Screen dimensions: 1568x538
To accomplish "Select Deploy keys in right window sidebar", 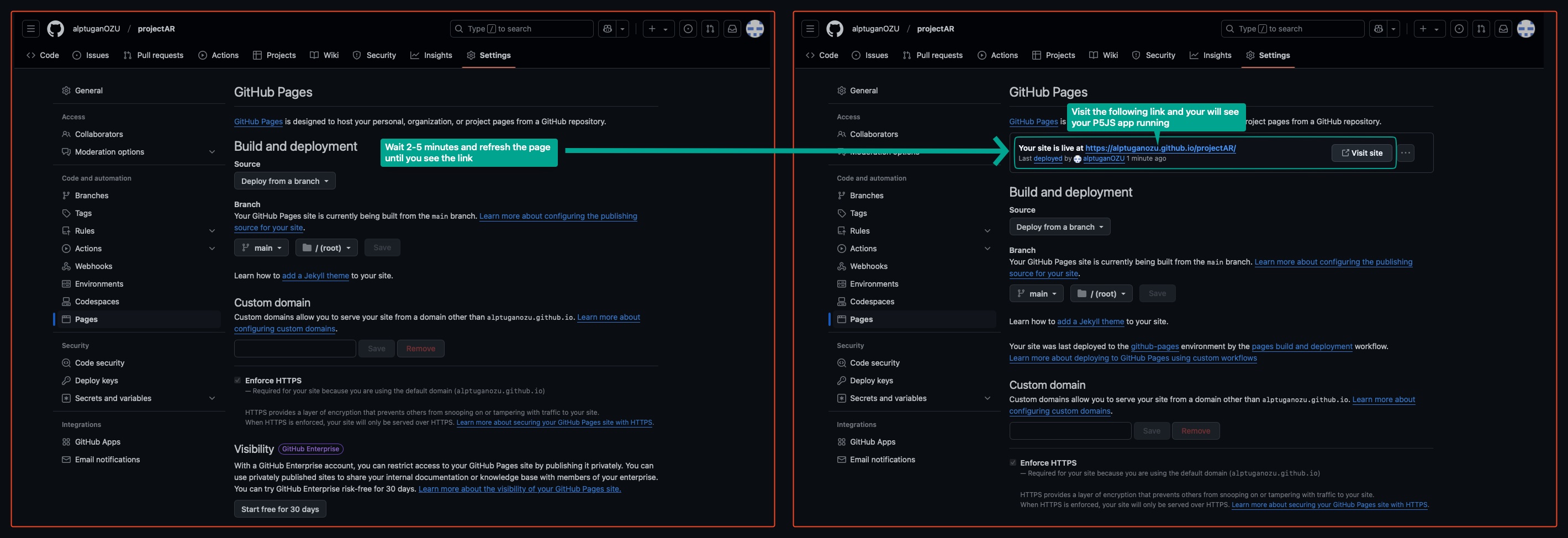I will 913,381.
